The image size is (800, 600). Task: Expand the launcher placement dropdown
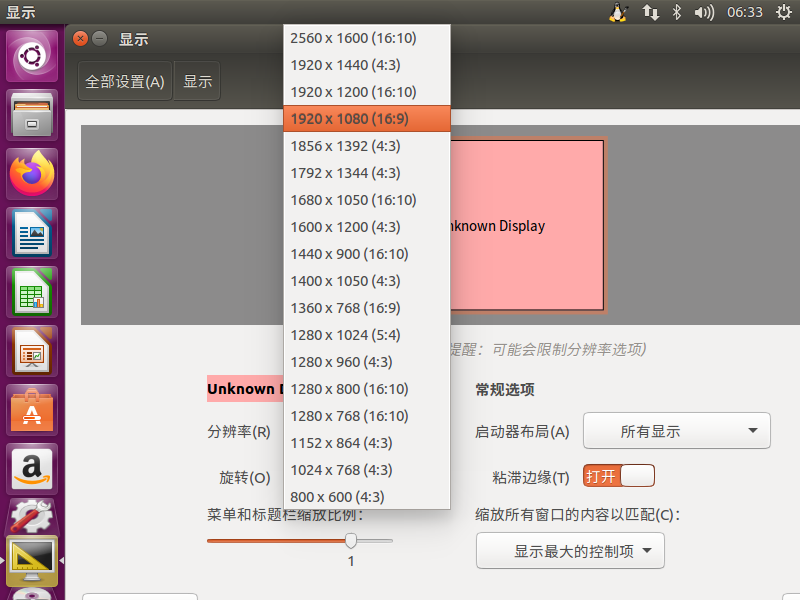coord(676,431)
